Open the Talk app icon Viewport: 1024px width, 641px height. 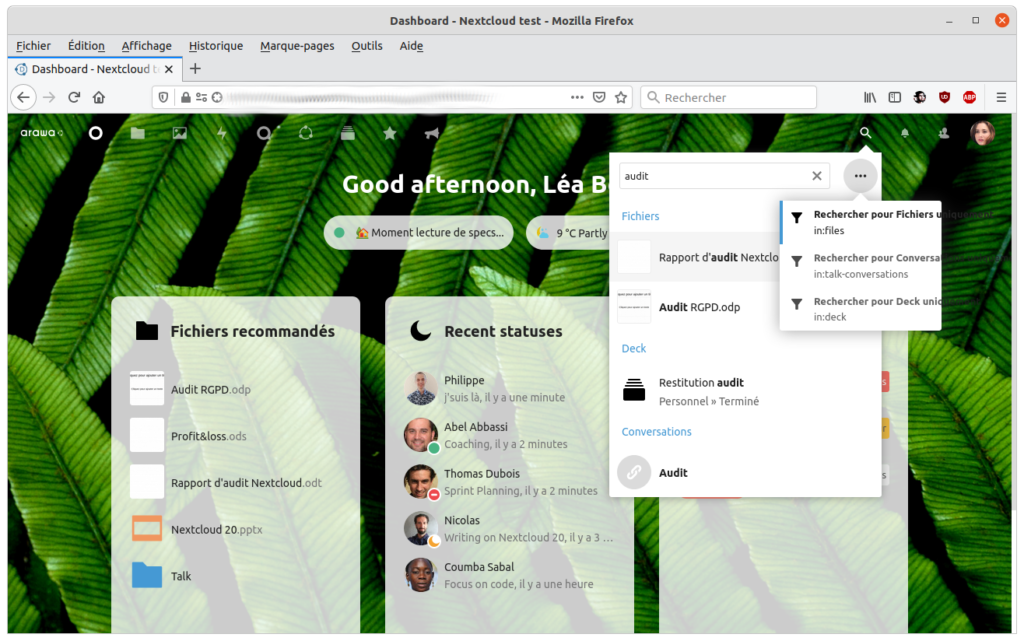click(x=264, y=133)
